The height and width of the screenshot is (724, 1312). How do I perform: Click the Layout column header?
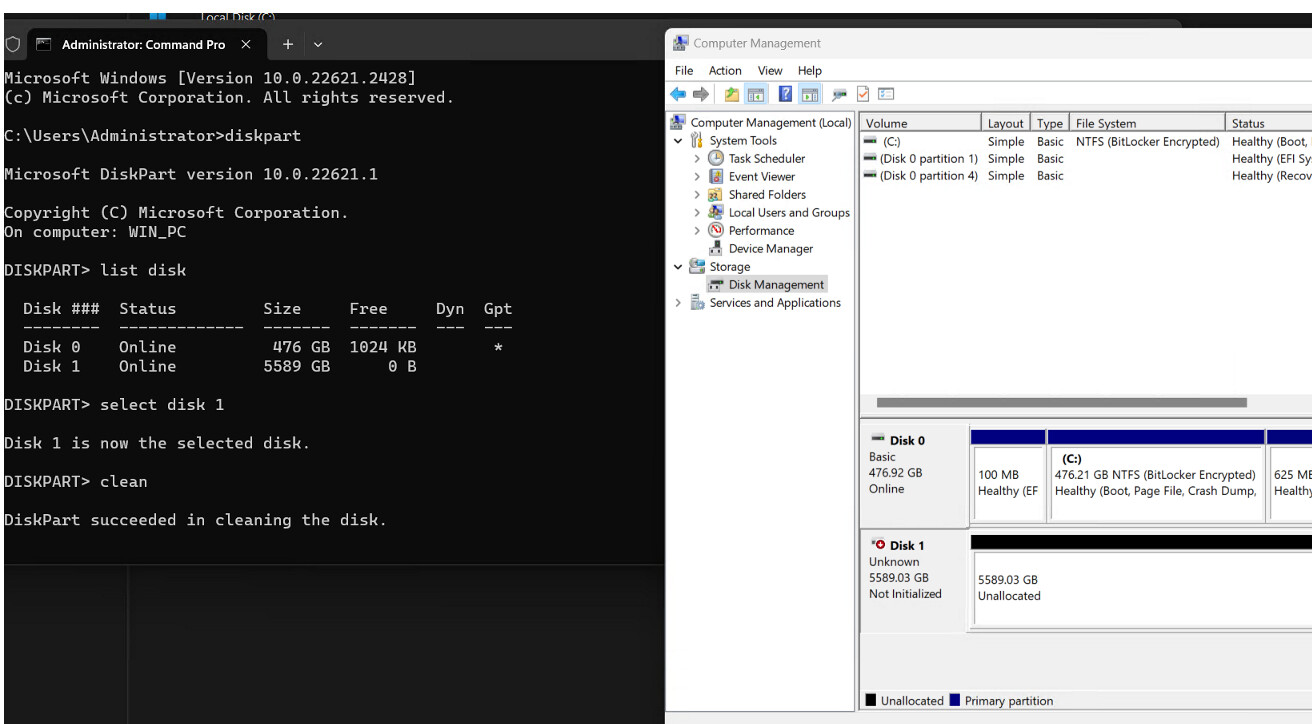coord(1006,123)
